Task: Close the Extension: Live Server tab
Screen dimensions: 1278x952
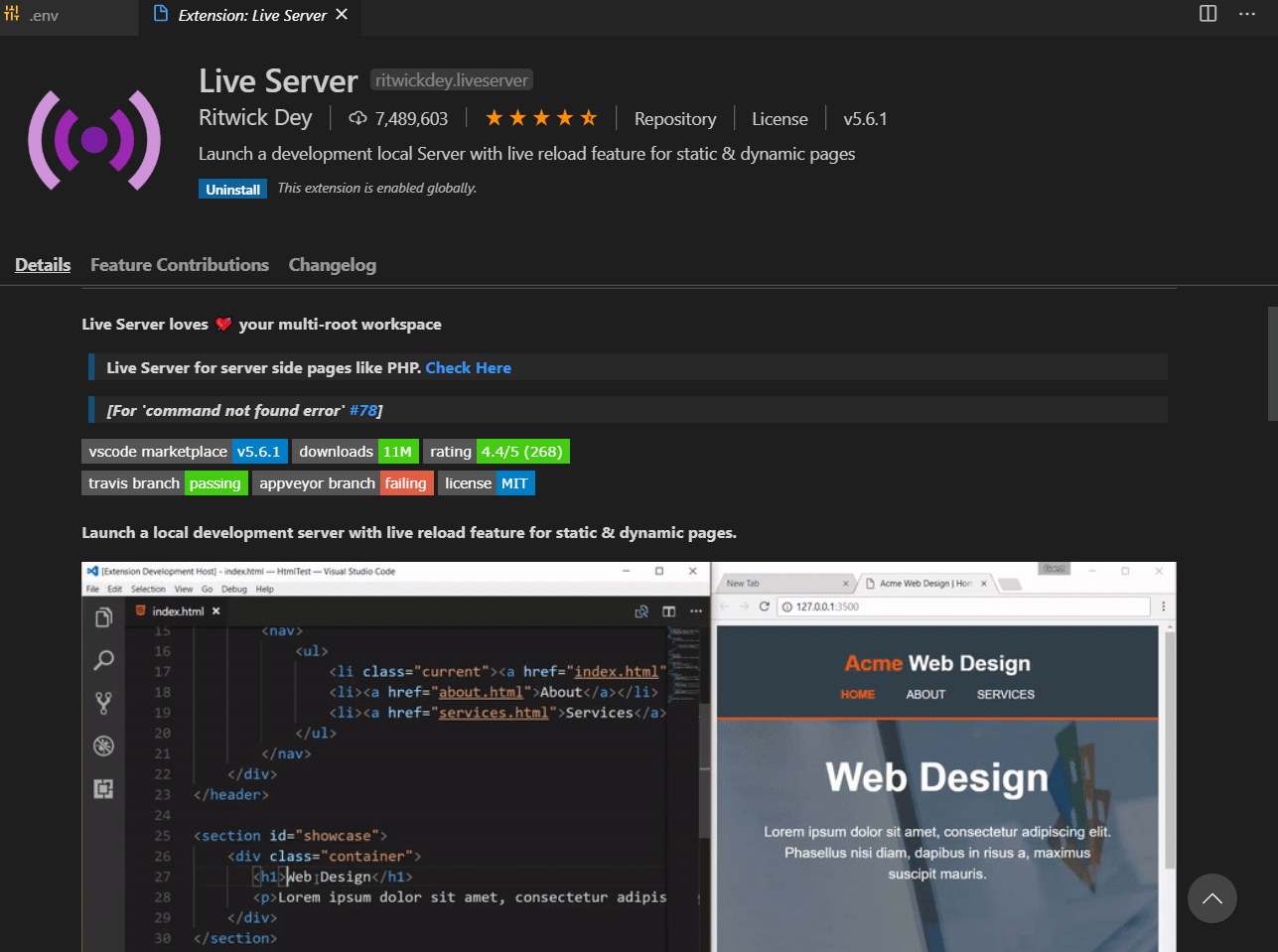Action: click(342, 15)
